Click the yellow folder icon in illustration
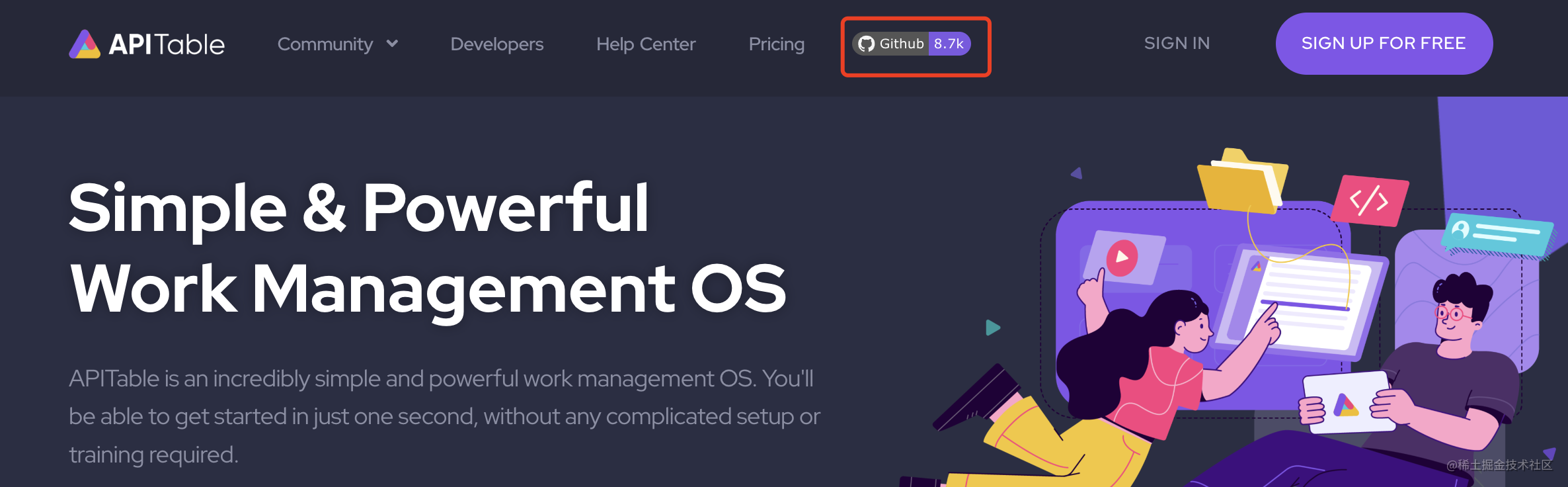The image size is (1568, 487). (x=1240, y=182)
